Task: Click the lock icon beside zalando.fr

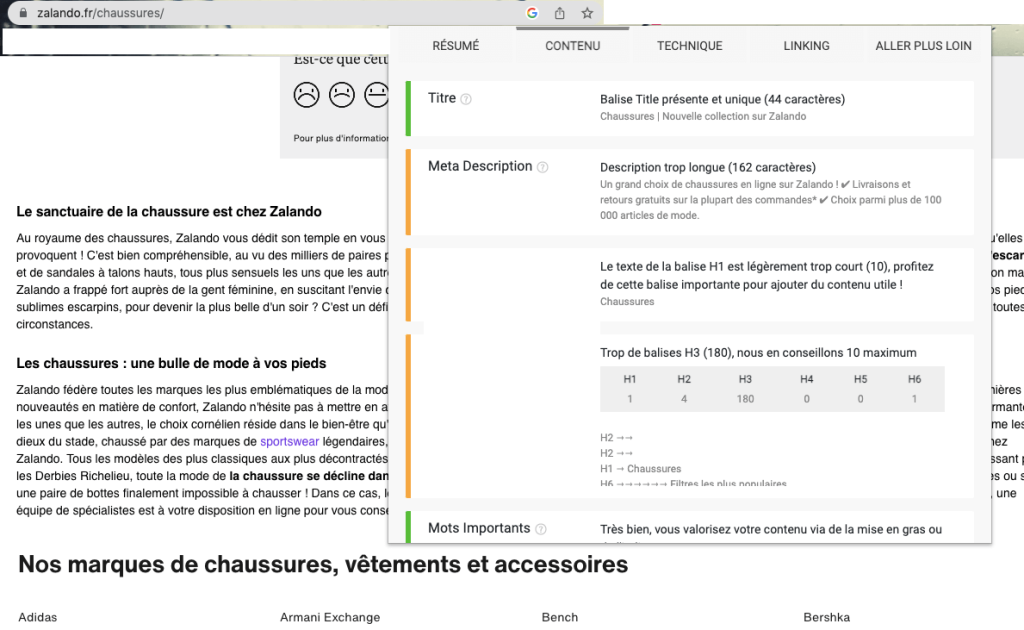Action: click(24, 12)
